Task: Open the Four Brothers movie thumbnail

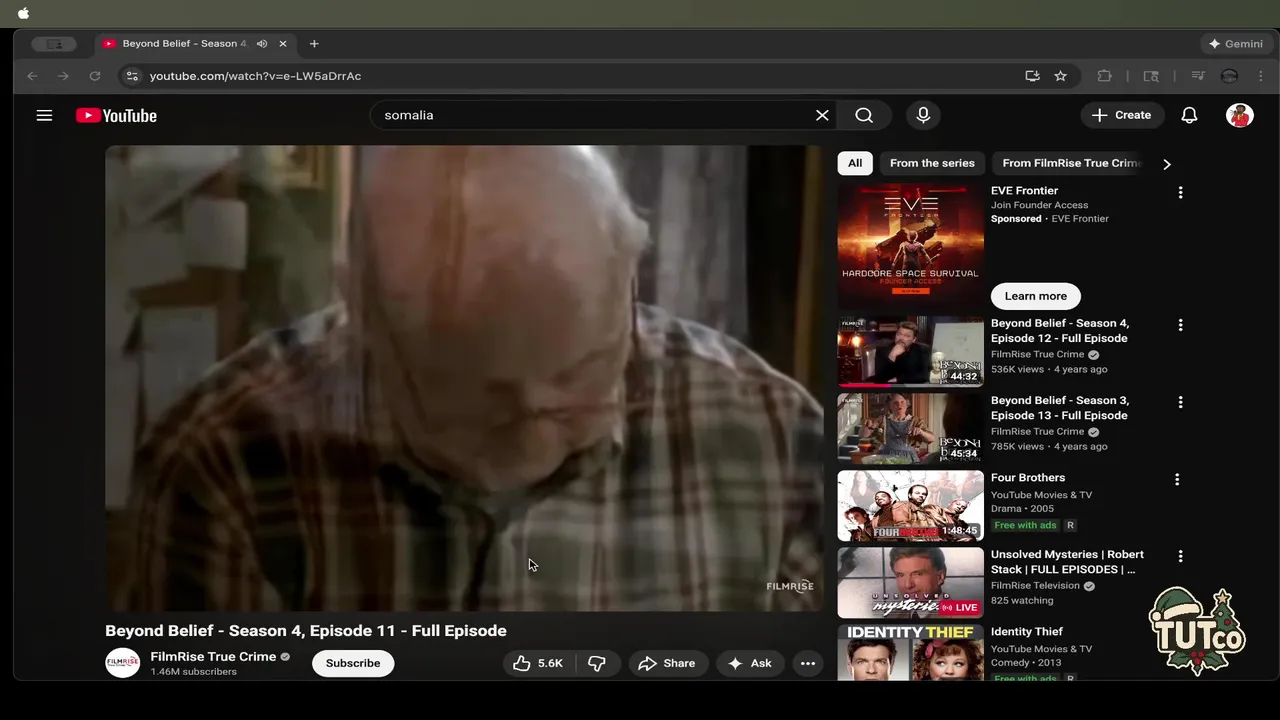Action: (x=911, y=505)
